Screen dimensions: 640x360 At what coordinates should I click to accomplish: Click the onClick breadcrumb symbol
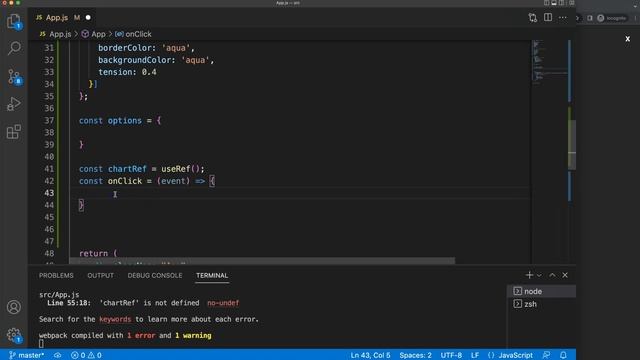point(133,34)
